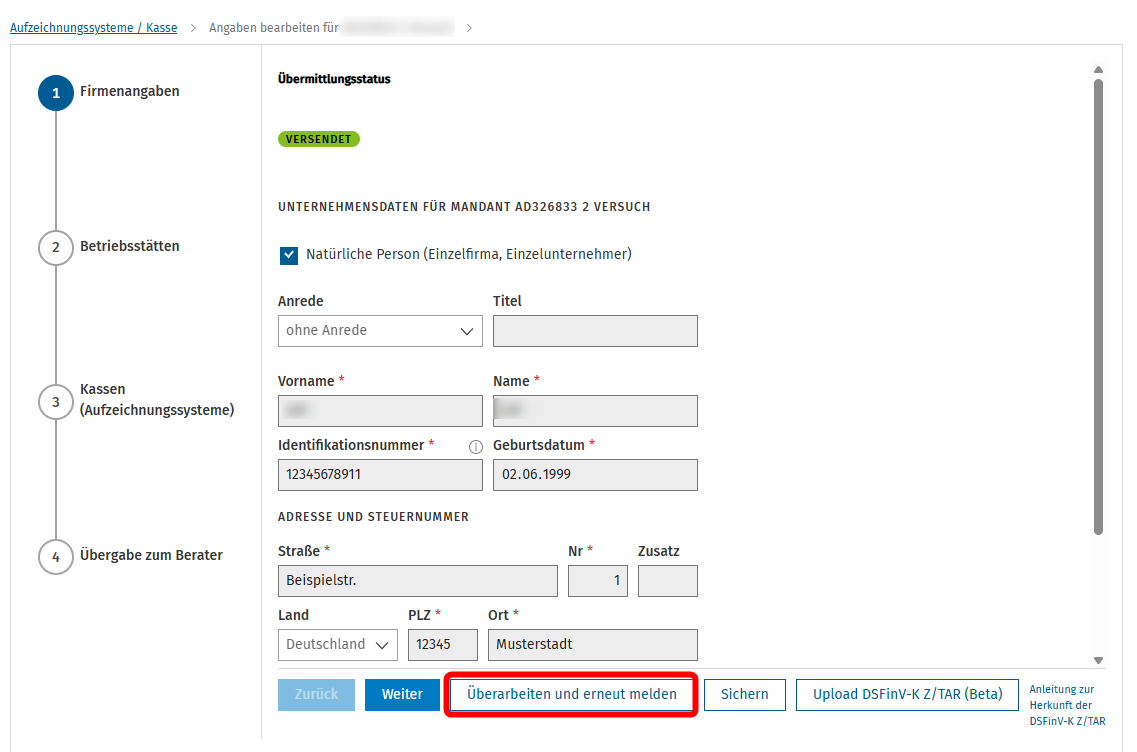Open the Aufzeichnungssysteme / Kasse breadcrumb link
Image resolution: width=1137 pixels, height=752 pixels.
(94, 28)
